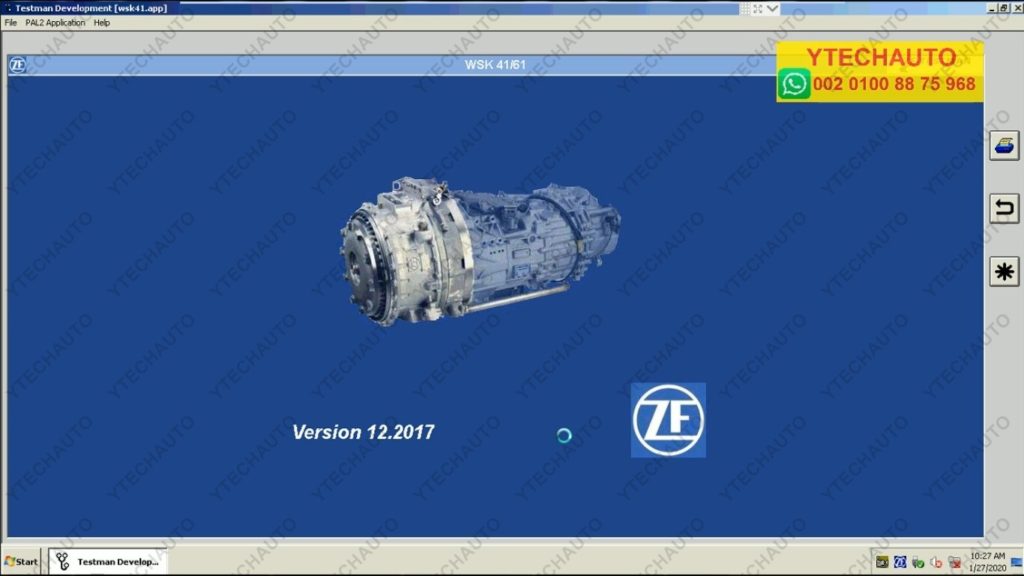Expand the chevron dropdown in title bar
Image resolution: width=1024 pixels, height=576 pixels.
(x=772, y=8)
